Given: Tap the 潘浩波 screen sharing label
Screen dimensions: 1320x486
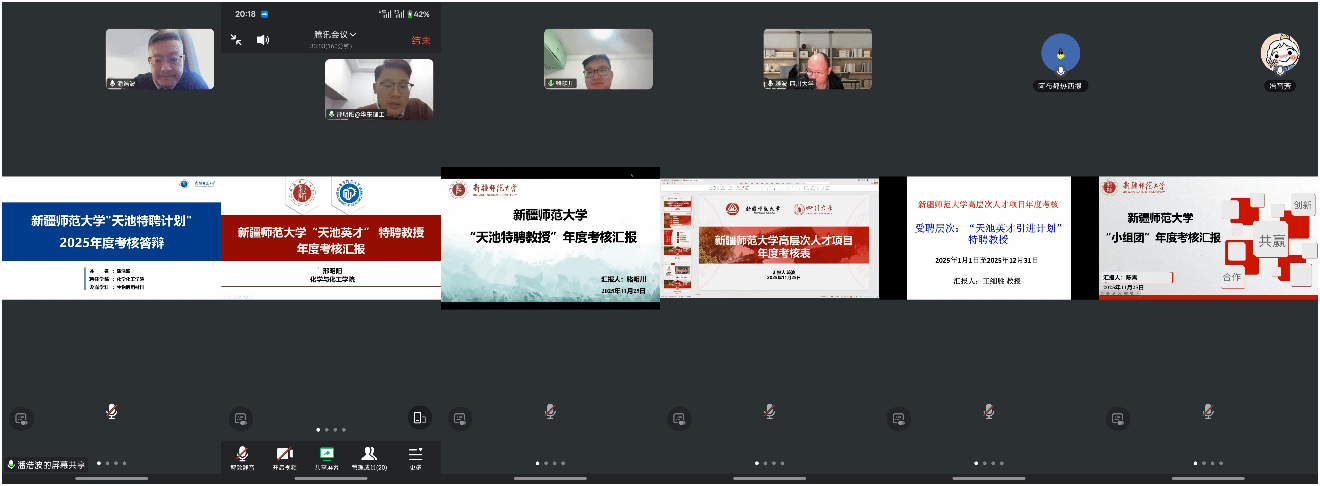Looking at the screenshot, I should pos(47,465).
